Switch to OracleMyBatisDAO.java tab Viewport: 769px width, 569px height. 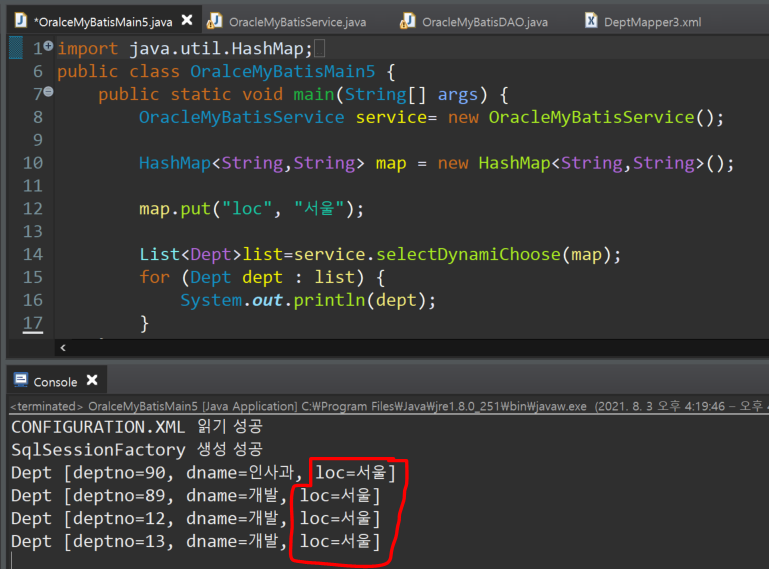(485, 22)
